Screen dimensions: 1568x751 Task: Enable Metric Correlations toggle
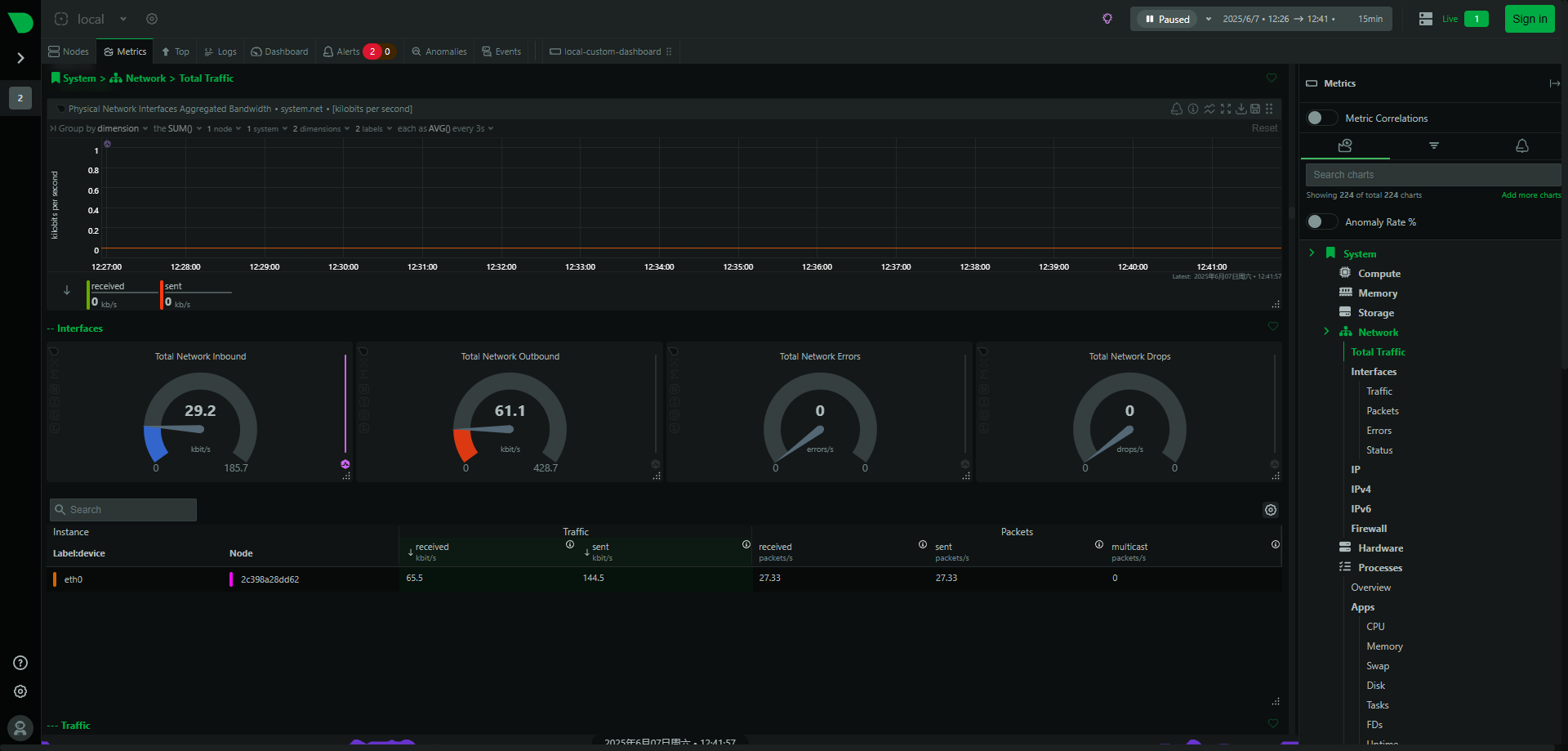pyautogui.click(x=1321, y=118)
